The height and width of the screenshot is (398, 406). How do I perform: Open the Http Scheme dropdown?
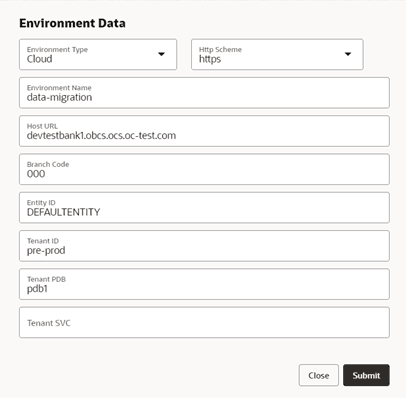(277, 54)
